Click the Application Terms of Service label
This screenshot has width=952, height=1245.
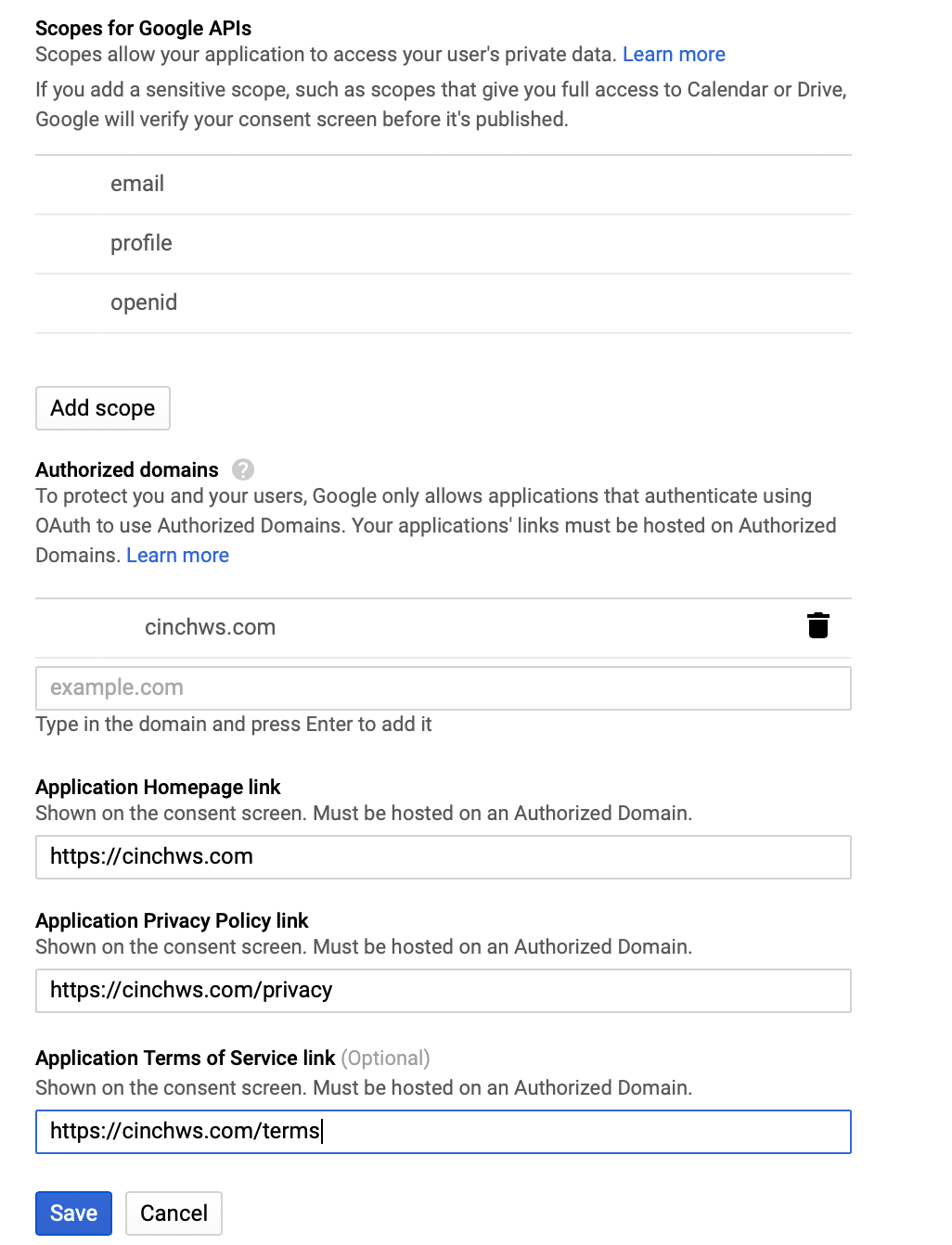pyautogui.click(x=185, y=1059)
